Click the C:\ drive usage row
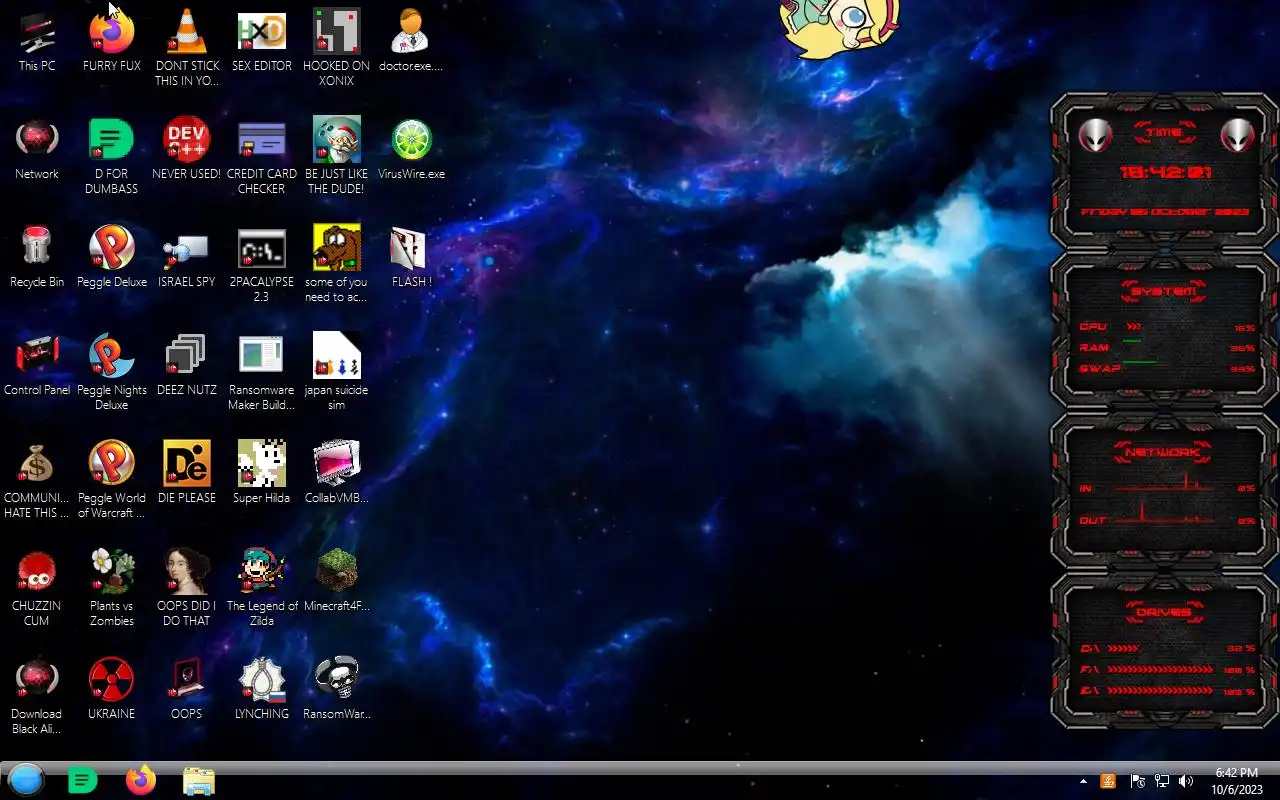The height and width of the screenshot is (800, 1280). click(1166, 648)
